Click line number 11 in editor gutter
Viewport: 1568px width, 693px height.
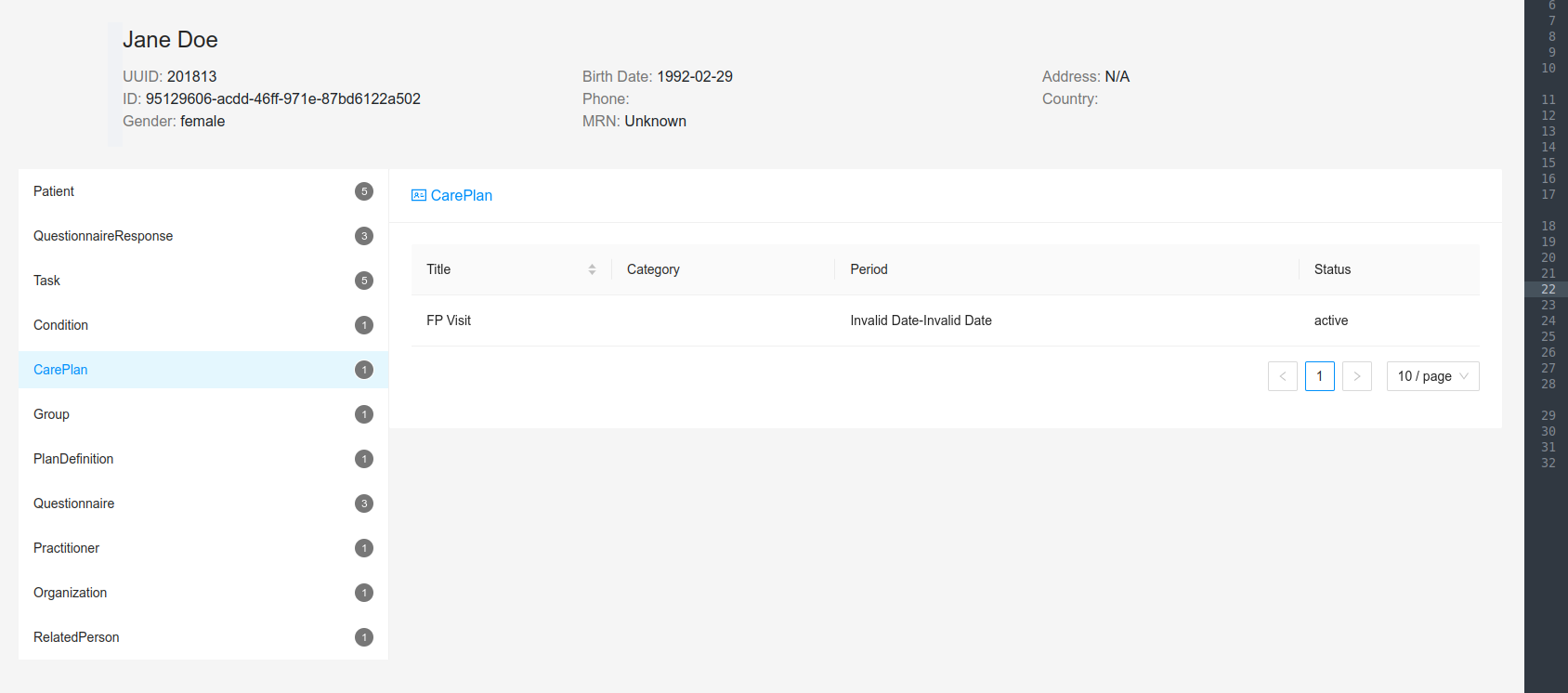(x=1548, y=99)
